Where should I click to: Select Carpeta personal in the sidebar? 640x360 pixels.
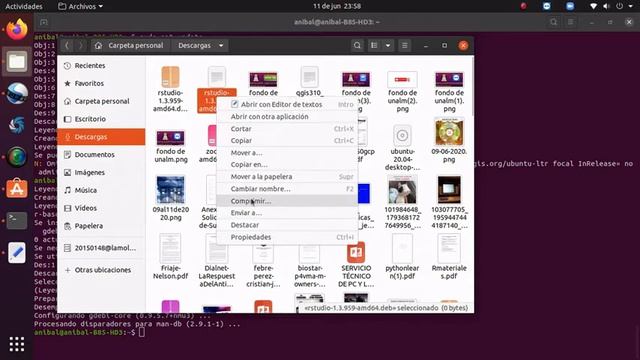[101, 101]
